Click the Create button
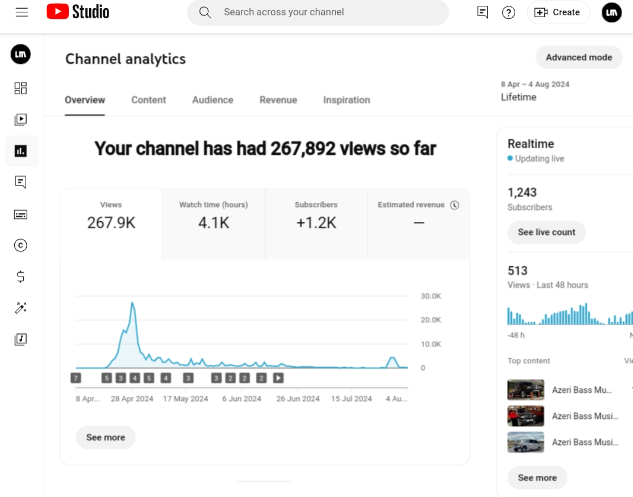This screenshot has height=497, width=633. (x=558, y=13)
